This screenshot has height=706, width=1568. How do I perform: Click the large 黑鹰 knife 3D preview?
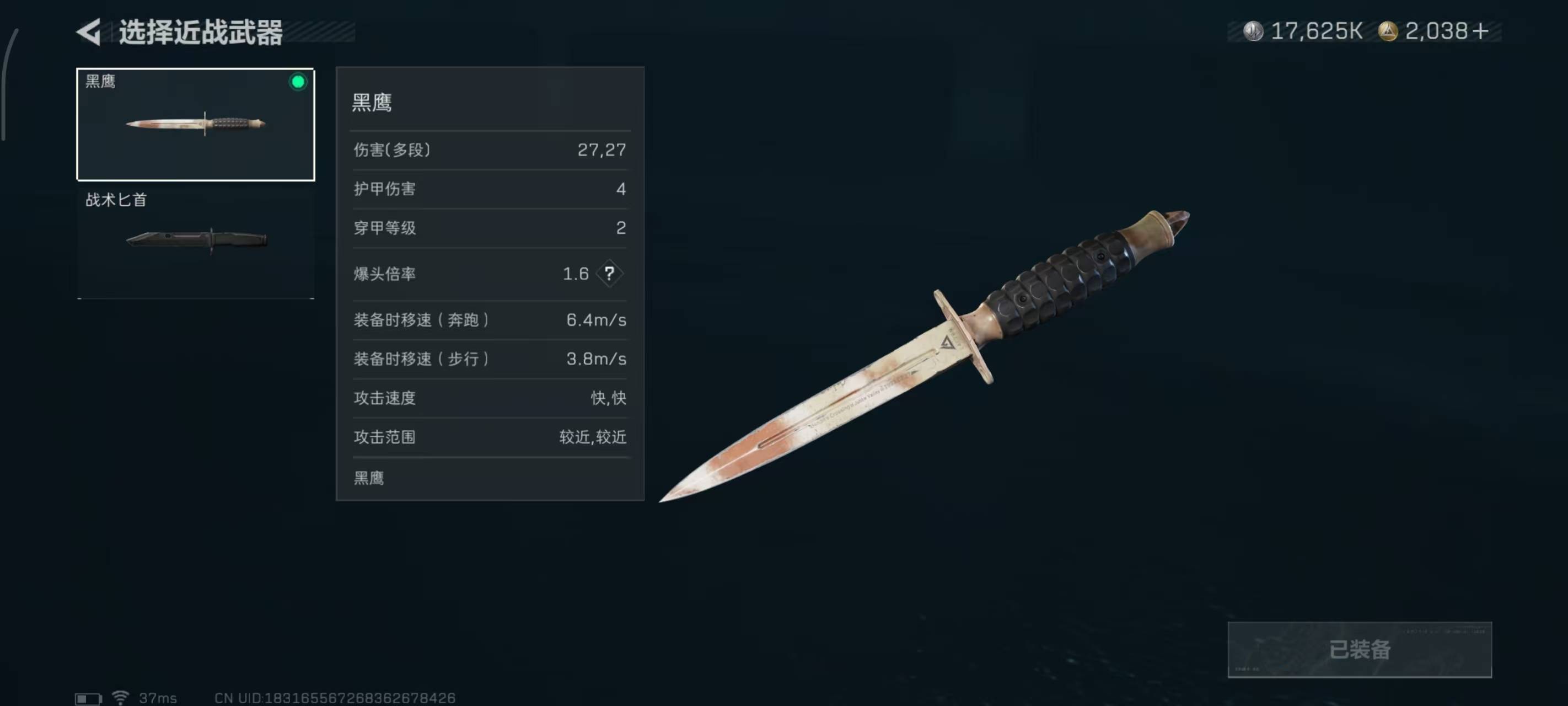pyautogui.click(x=925, y=356)
